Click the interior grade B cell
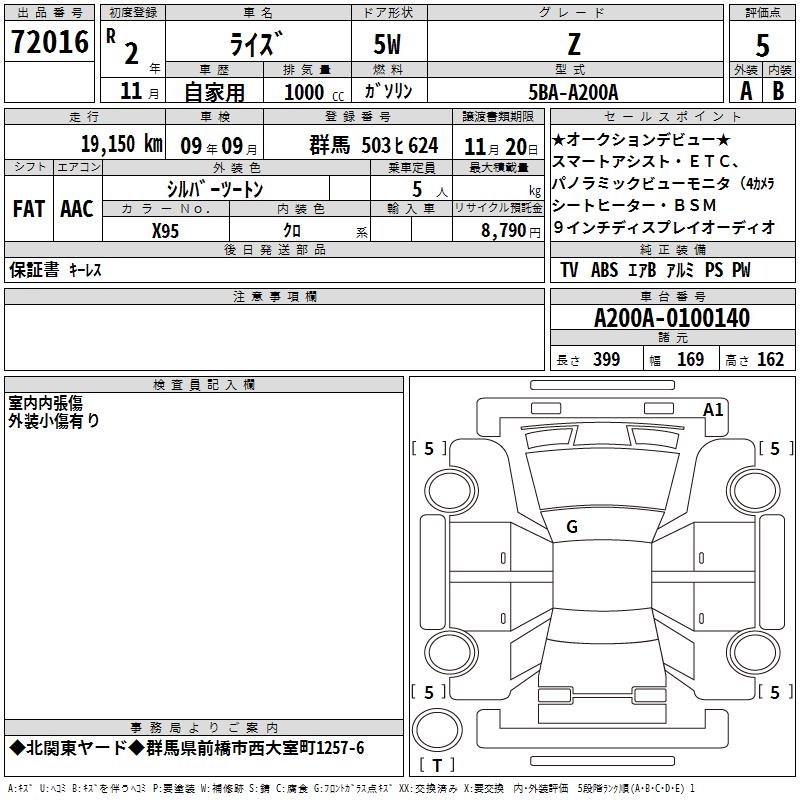This screenshot has width=800, height=800. pos(778,90)
